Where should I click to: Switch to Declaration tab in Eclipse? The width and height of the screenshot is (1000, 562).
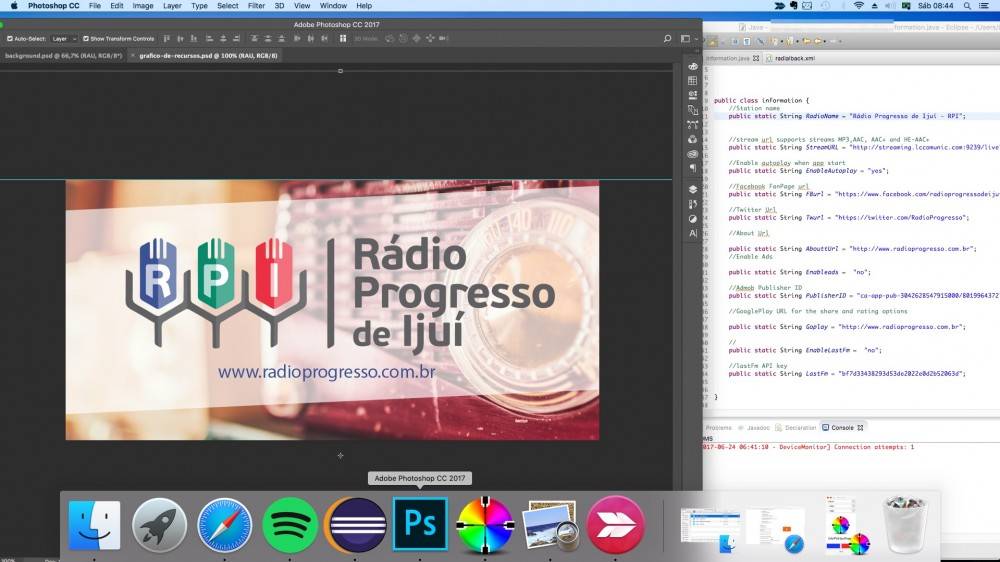[796, 428]
